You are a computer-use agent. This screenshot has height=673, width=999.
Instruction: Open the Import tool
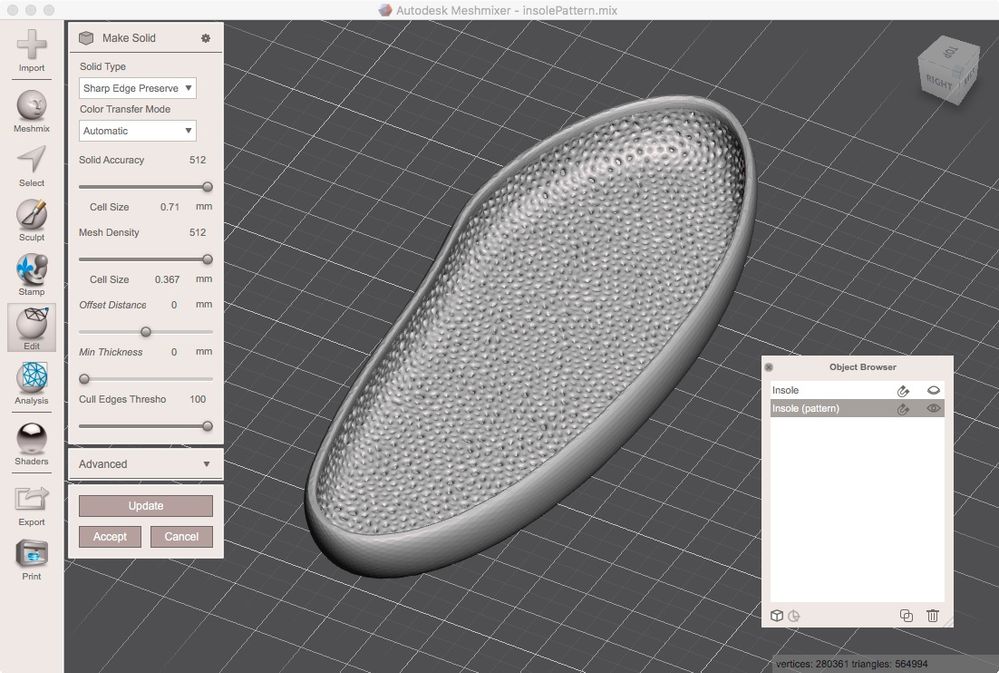coord(31,50)
